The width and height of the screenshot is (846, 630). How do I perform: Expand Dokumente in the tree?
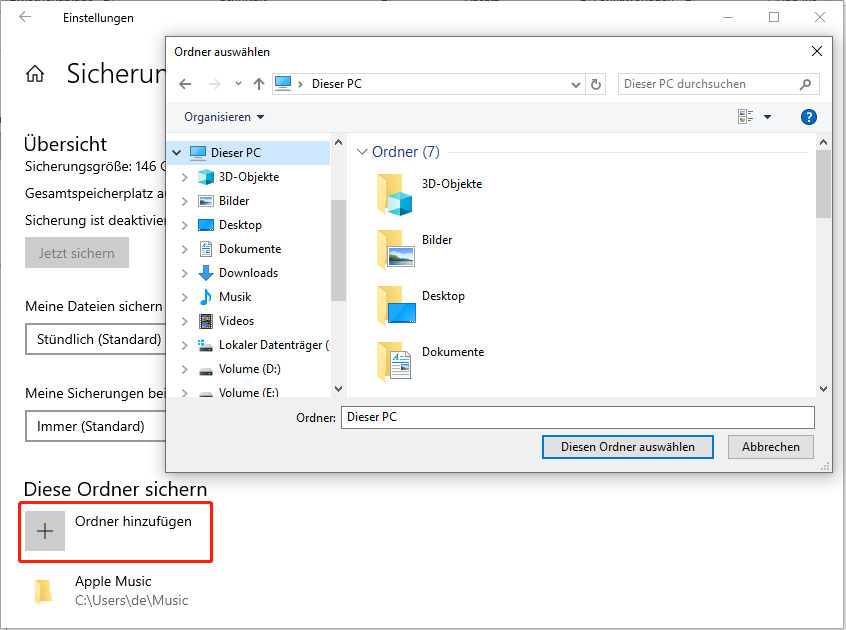pos(185,249)
